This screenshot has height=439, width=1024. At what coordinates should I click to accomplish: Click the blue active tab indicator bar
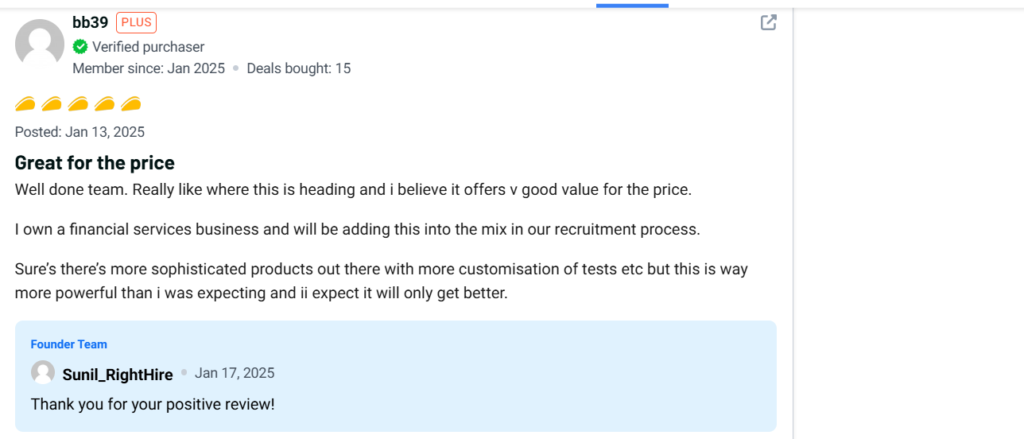coord(632,5)
